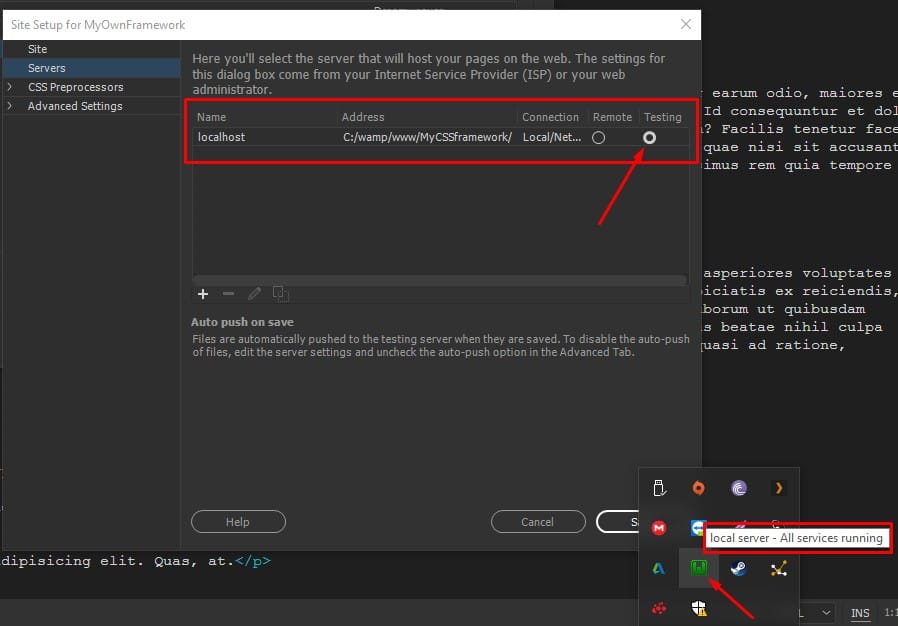The height and width of the screenshot is (626, 898).
Task: Switch to the Site category
Action: point(38,48)
